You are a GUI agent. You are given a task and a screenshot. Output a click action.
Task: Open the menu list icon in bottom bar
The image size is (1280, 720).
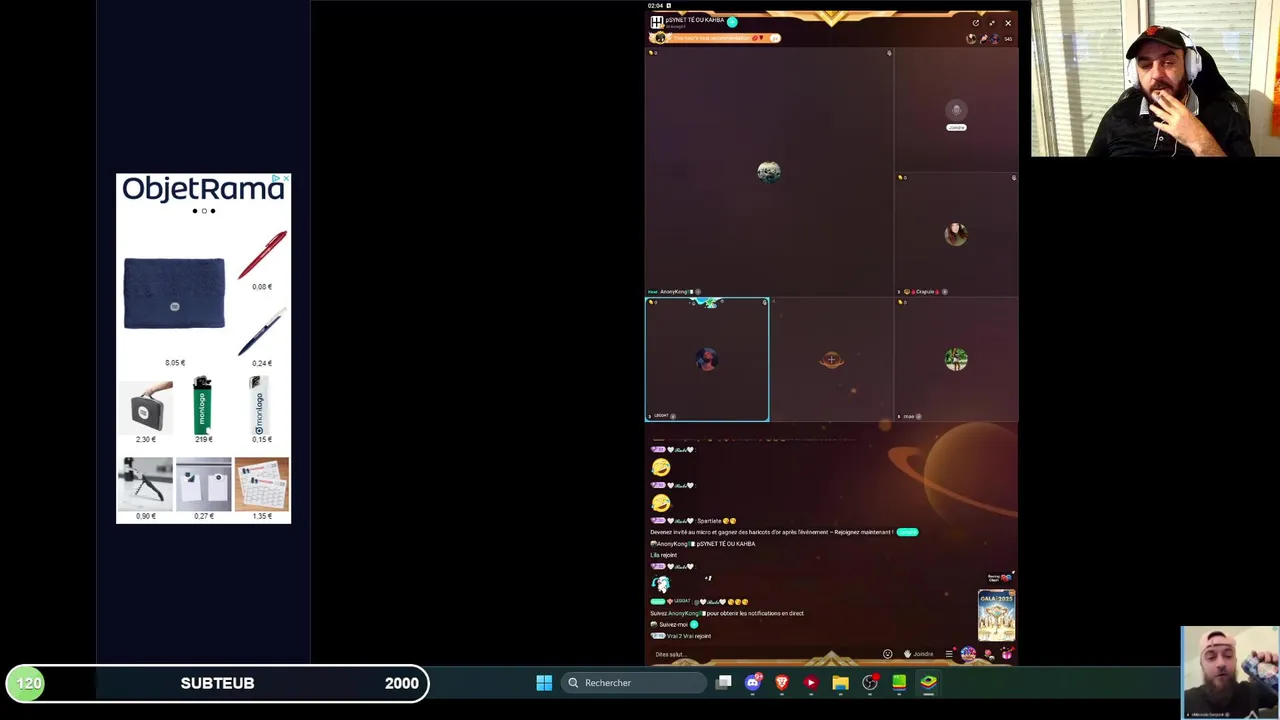[949, 654]
